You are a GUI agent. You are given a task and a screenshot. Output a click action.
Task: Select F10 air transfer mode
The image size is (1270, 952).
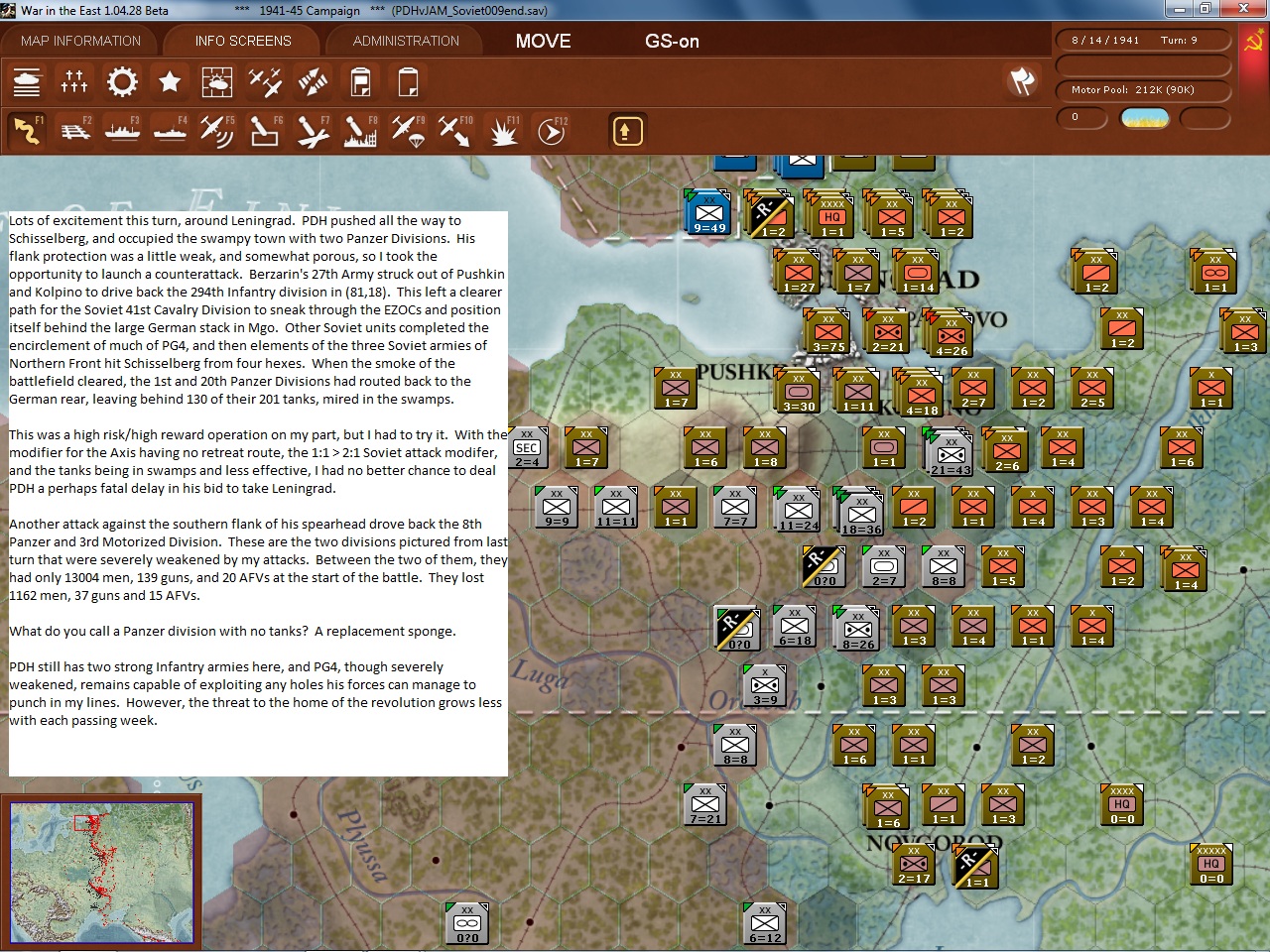tap(455, 131)
